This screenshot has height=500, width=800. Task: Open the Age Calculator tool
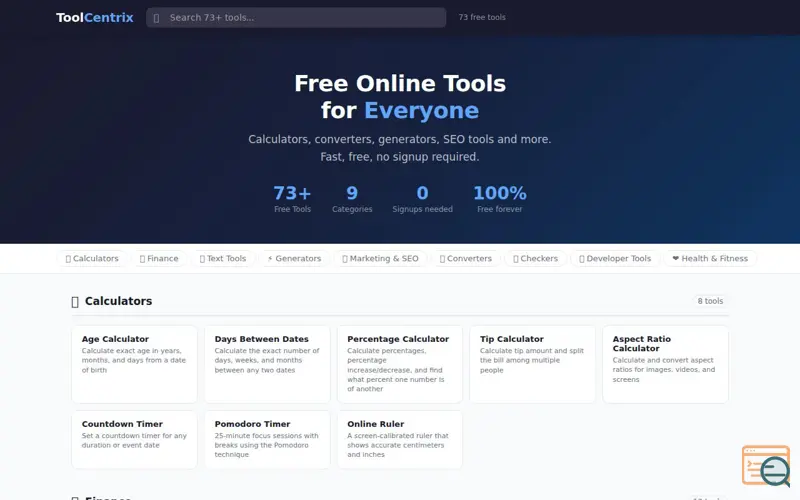(134, 364)
